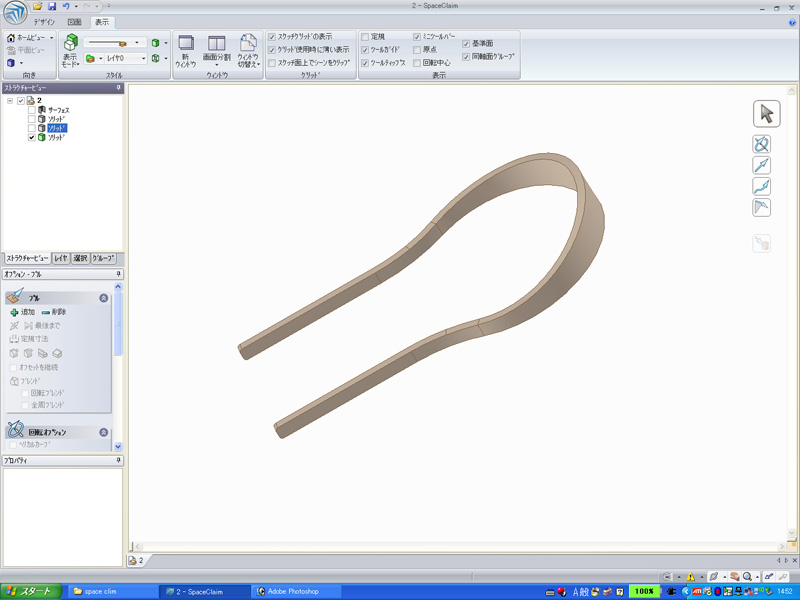This screenshot has height=600, width=800.
Task: Select the arrow cursor tool guide
Action: 766,113
